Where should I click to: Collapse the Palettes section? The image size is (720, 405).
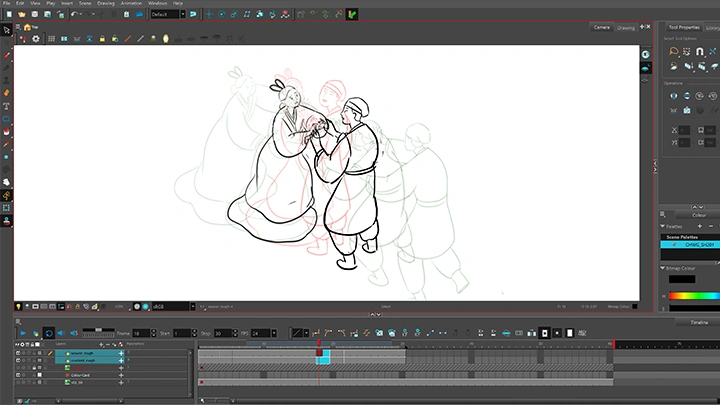click(663, 226)
